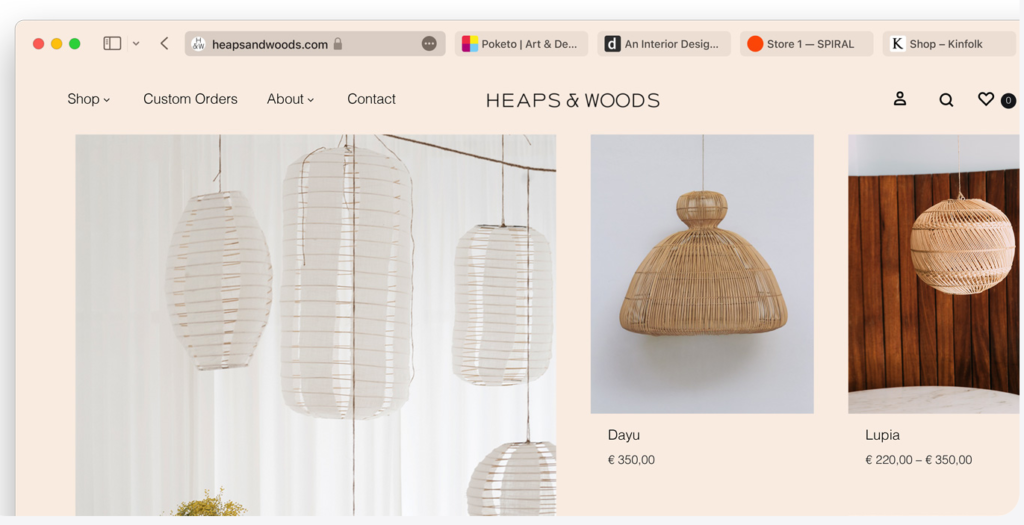Click the Kinfolk K tab favicon
This screenshot has width=1024, height=525.
click(898, 44)
